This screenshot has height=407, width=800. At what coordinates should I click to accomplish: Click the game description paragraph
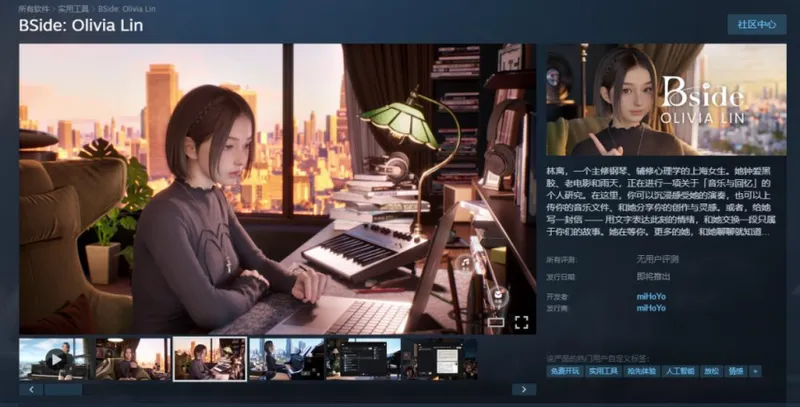(661, 201)
